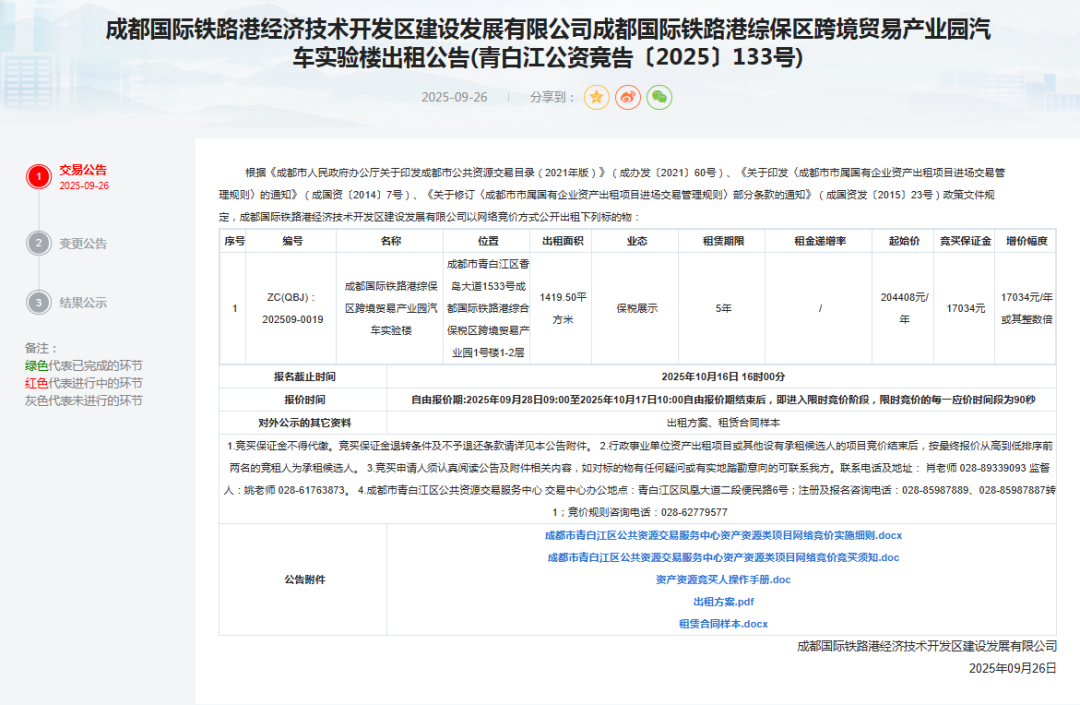Select the 报名截止时间 row label
The image size is (1080, 705).
coord(304,377)
